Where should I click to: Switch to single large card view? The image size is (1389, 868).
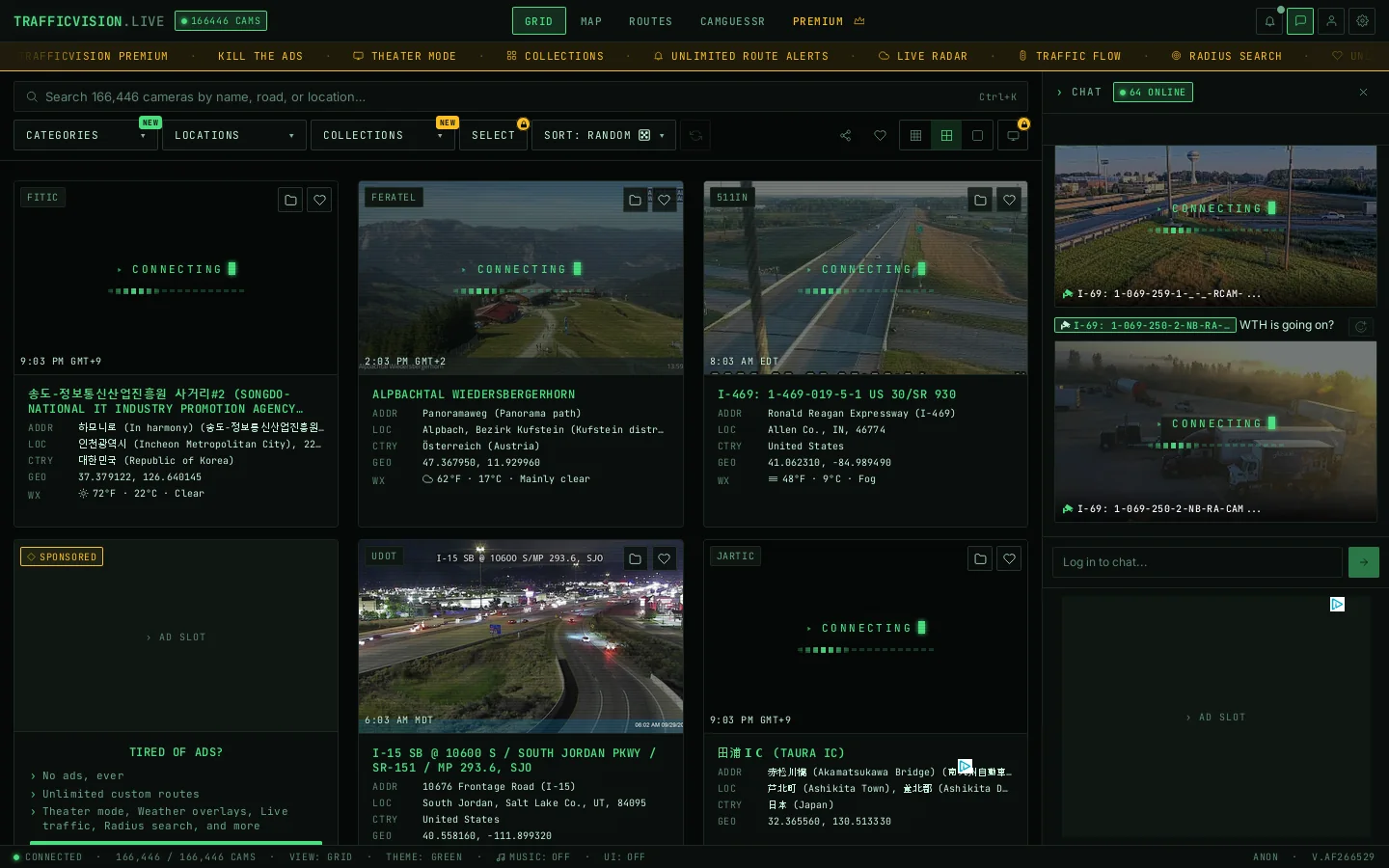(x=977, y=136)
